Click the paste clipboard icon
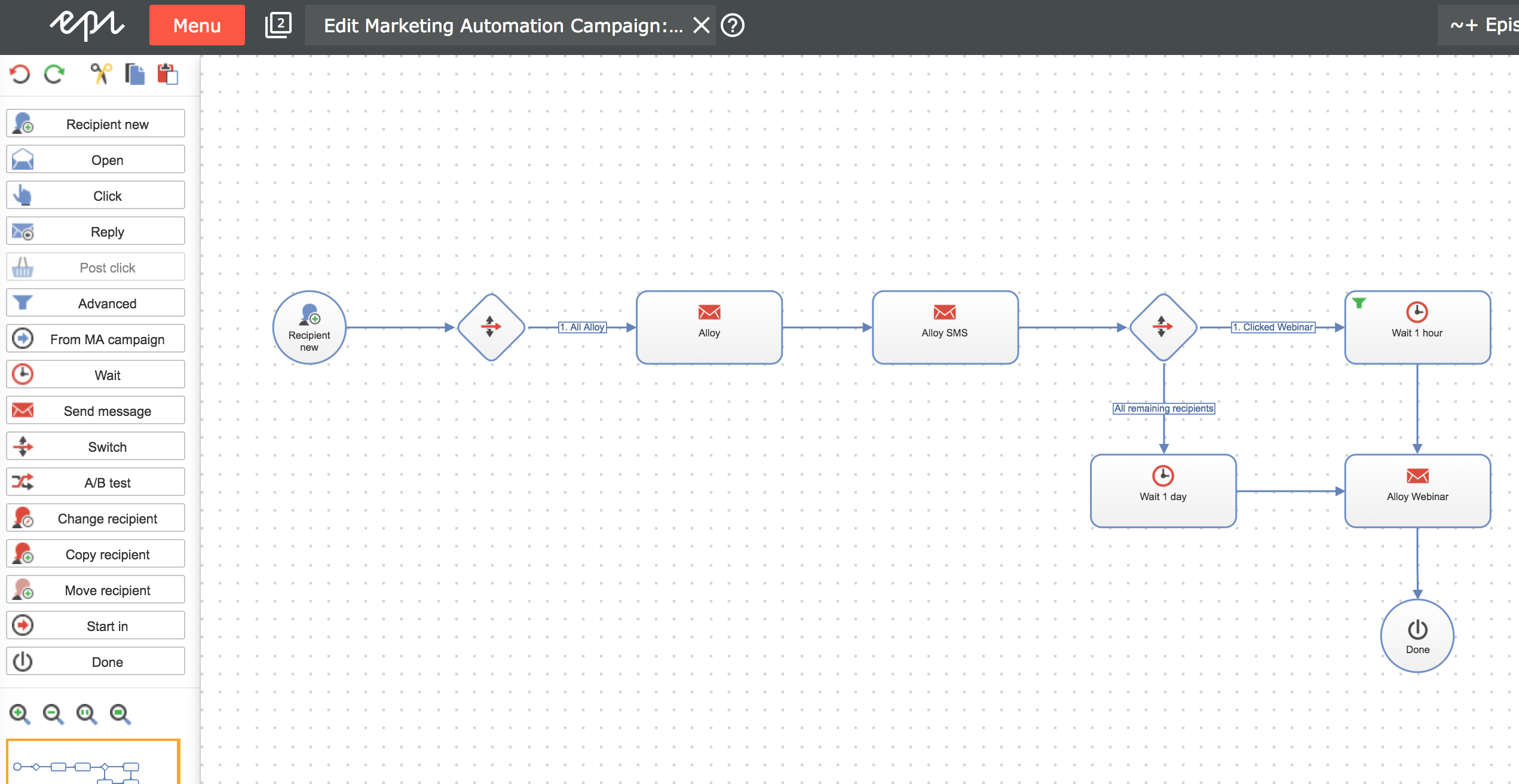This screenshot has width=1519, height=784. 168,74
